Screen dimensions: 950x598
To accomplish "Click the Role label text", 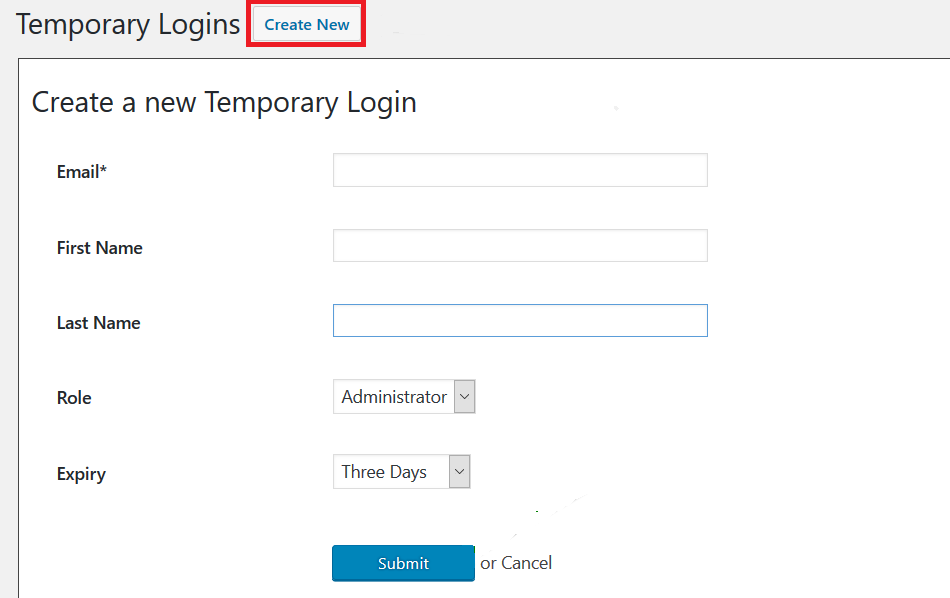I will click(74, 398).
